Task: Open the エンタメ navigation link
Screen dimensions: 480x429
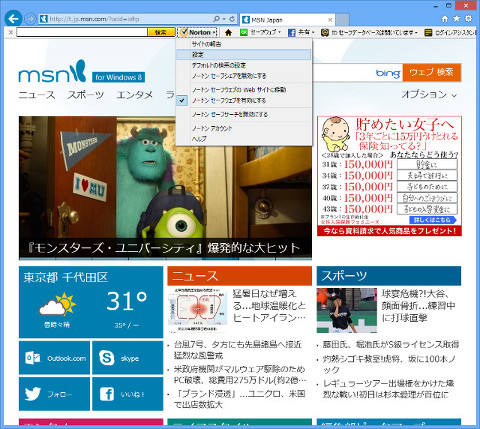Action: coord(135,95)
